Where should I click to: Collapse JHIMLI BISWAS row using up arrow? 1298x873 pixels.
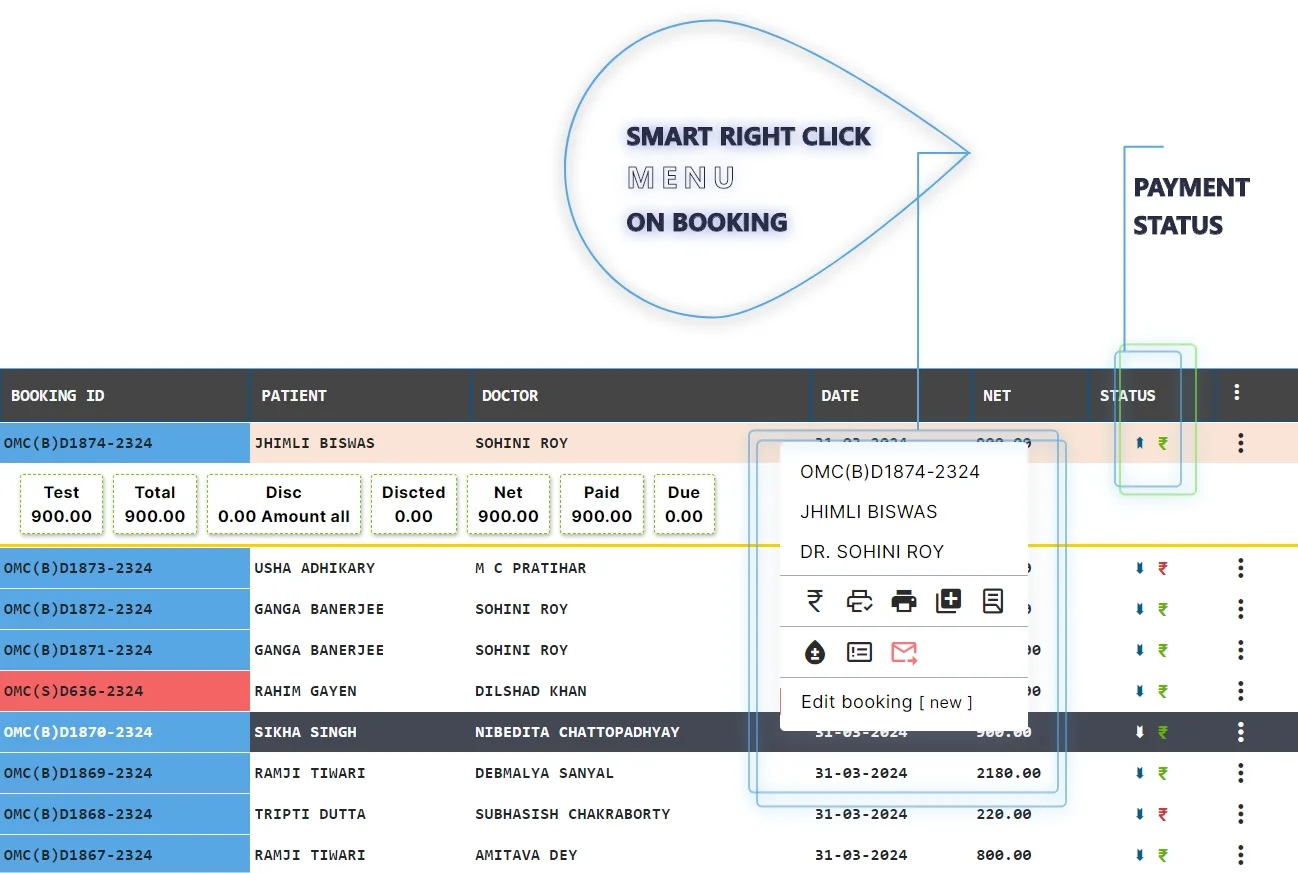click(1139, 443)
